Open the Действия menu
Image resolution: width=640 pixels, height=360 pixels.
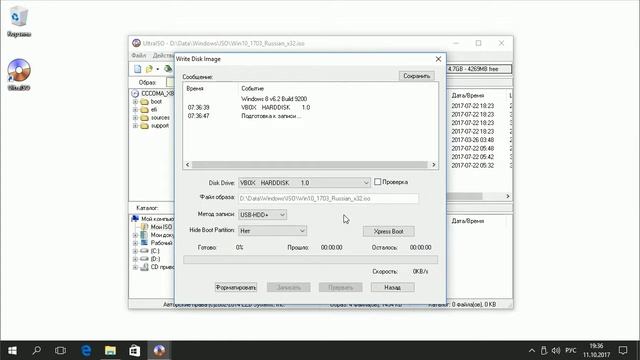coord(163,56)
